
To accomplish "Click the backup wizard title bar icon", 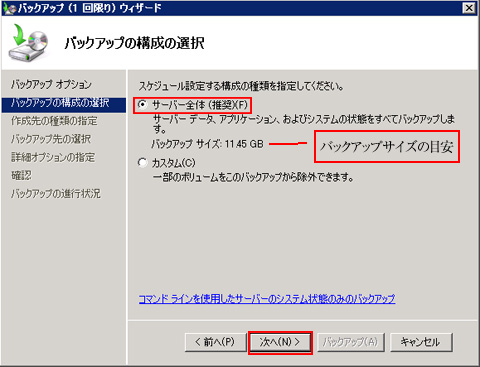I will [x=9, y=8].
